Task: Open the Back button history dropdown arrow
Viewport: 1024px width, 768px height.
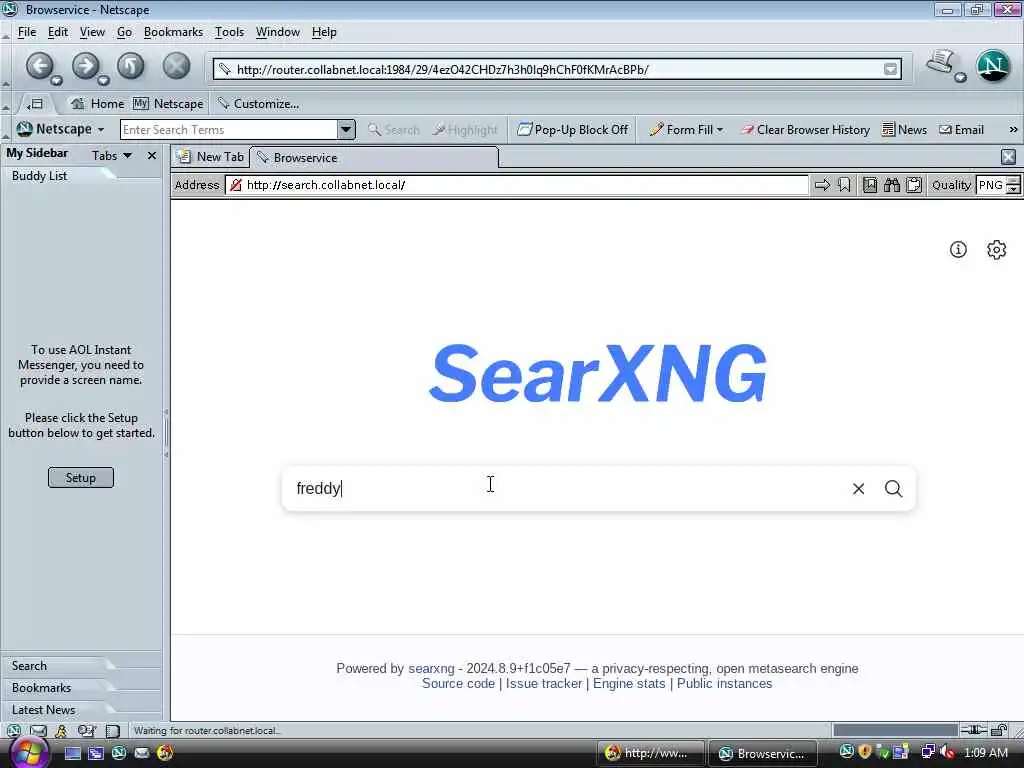Action: coord(57,80)
